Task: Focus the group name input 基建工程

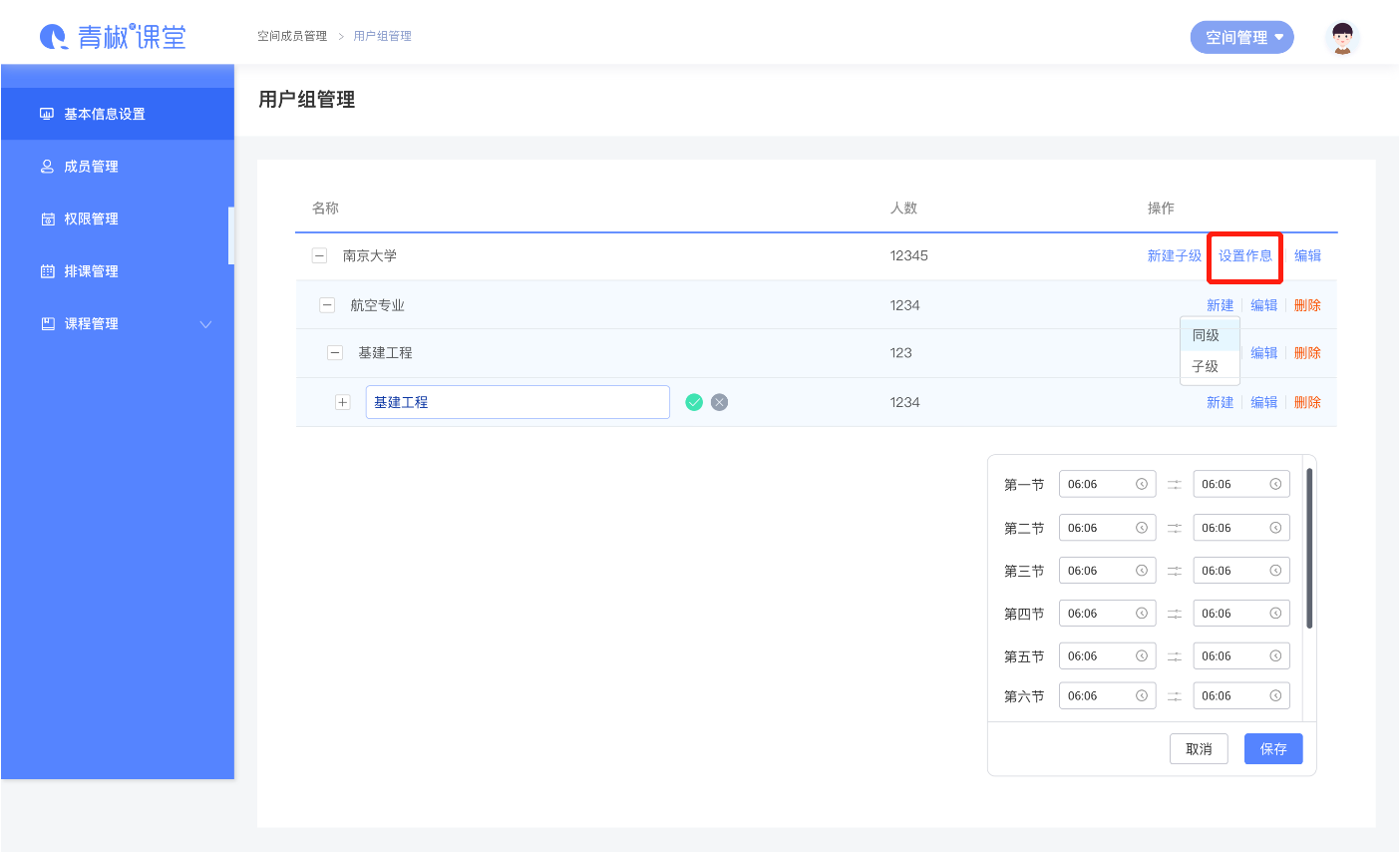Action: [518, 402]
